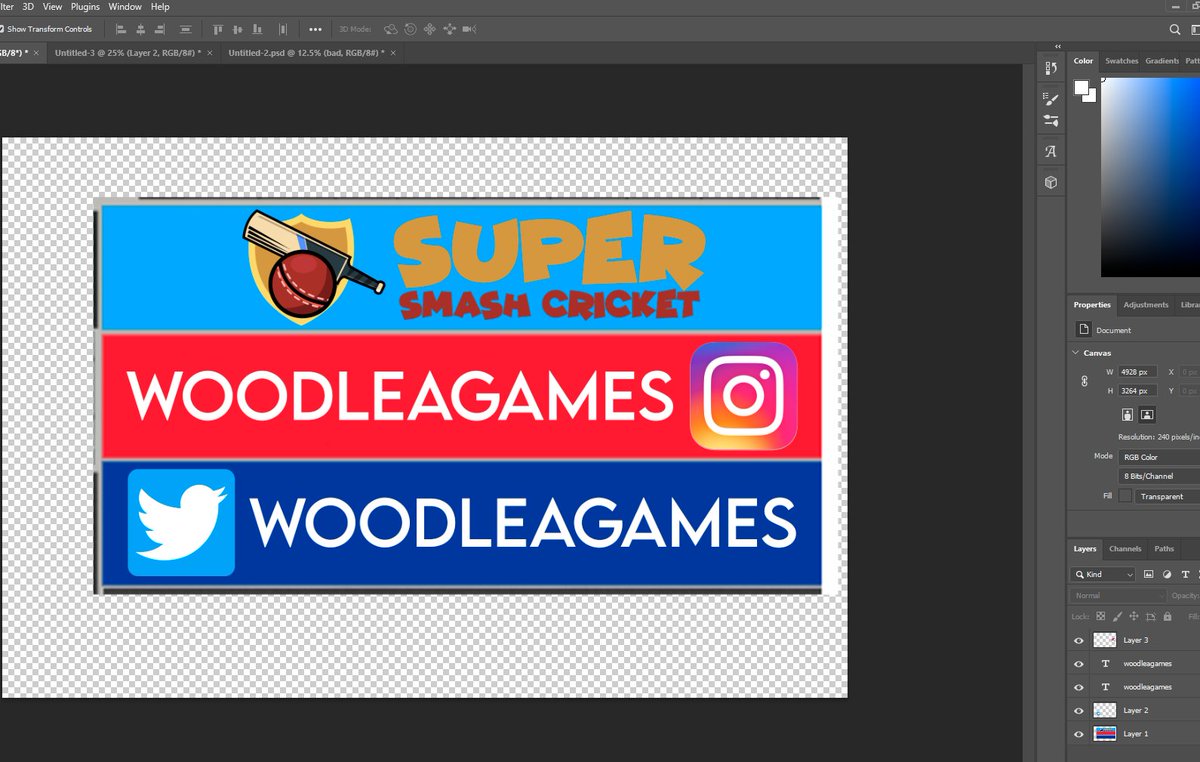Click the Lock position move icon
1200x762 pixels.
point(1134,617)
